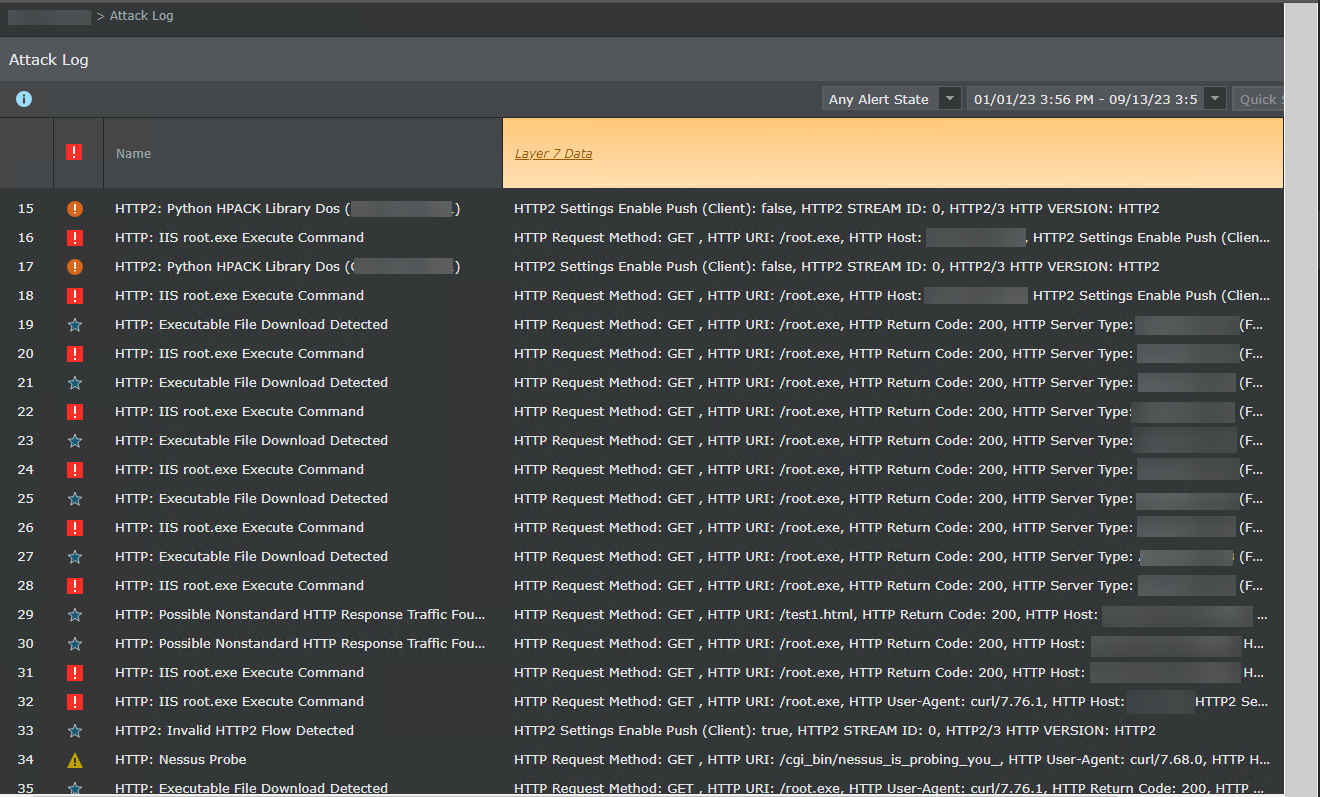The image size is (1320, 797).
Task: Click the date range field 01/01/23 3:56 PM
Action: (1085, 99)
